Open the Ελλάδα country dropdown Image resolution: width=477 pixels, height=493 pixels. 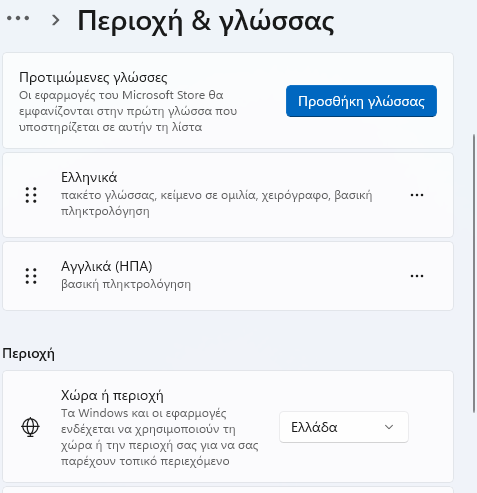click(x=344, y=427)
